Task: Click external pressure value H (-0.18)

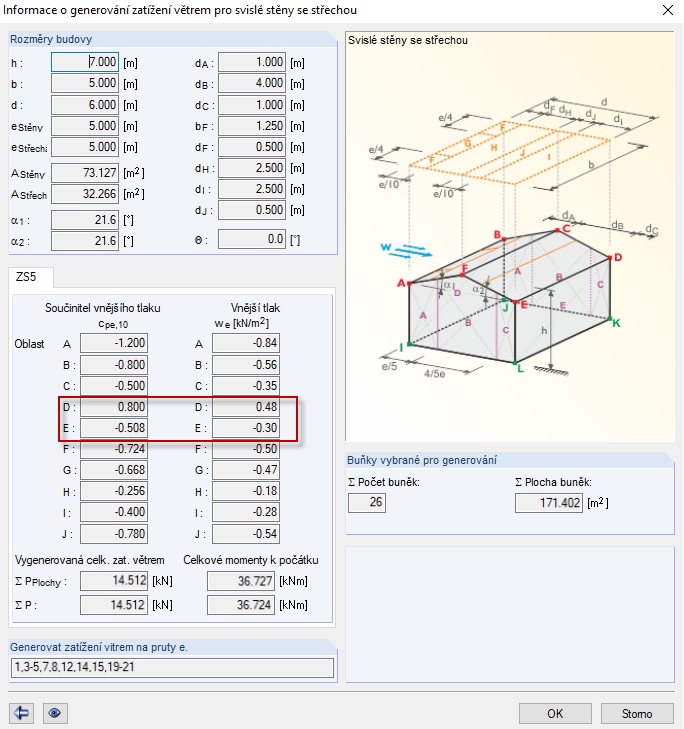Action: (x=246, y=491)
